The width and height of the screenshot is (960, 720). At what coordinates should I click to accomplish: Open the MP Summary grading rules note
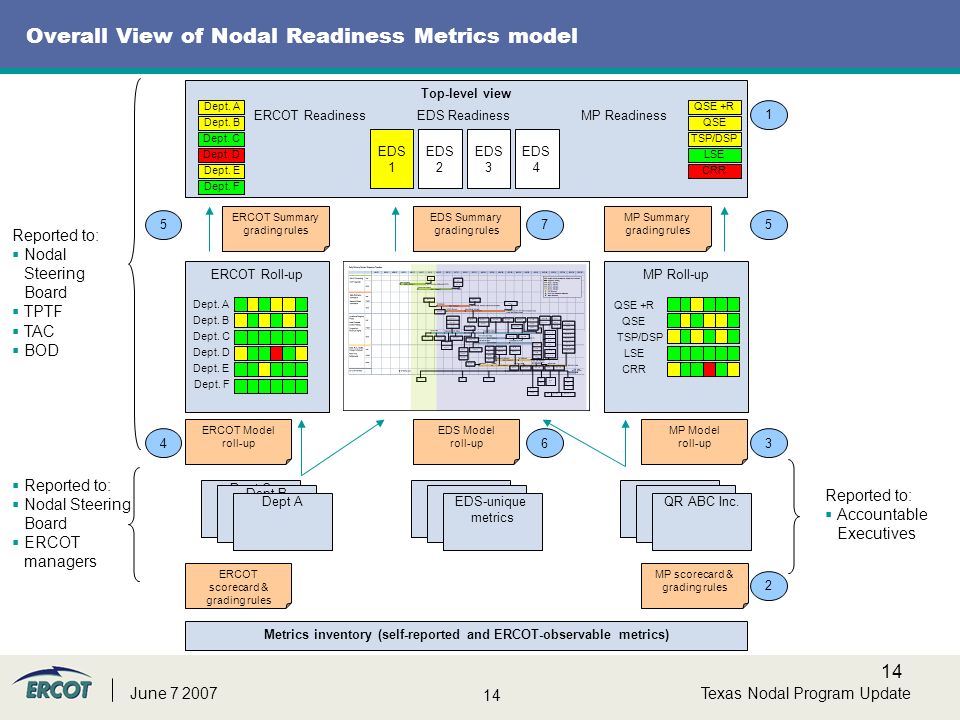658,228
